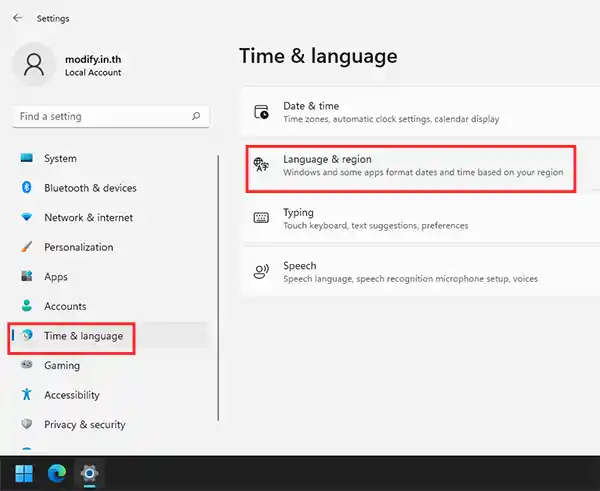Open the Windows Start button on taskbar
Screen dimensions: 600x491
click(x=23, y=473)
